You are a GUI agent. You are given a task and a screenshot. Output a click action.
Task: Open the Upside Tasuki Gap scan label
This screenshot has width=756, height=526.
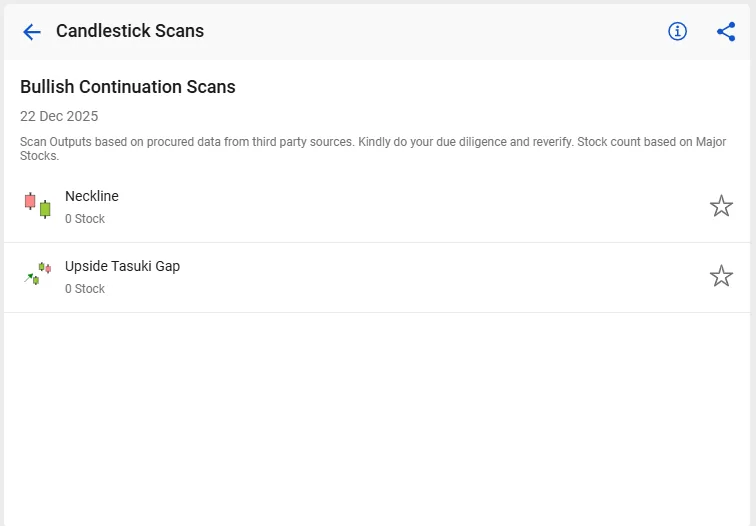[x=122, y=266]
